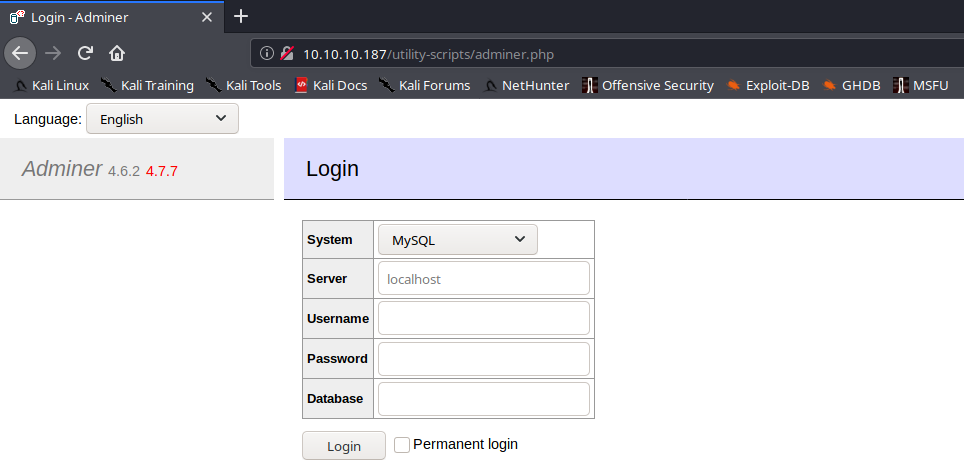Click the forward navigation arrow

53,53
